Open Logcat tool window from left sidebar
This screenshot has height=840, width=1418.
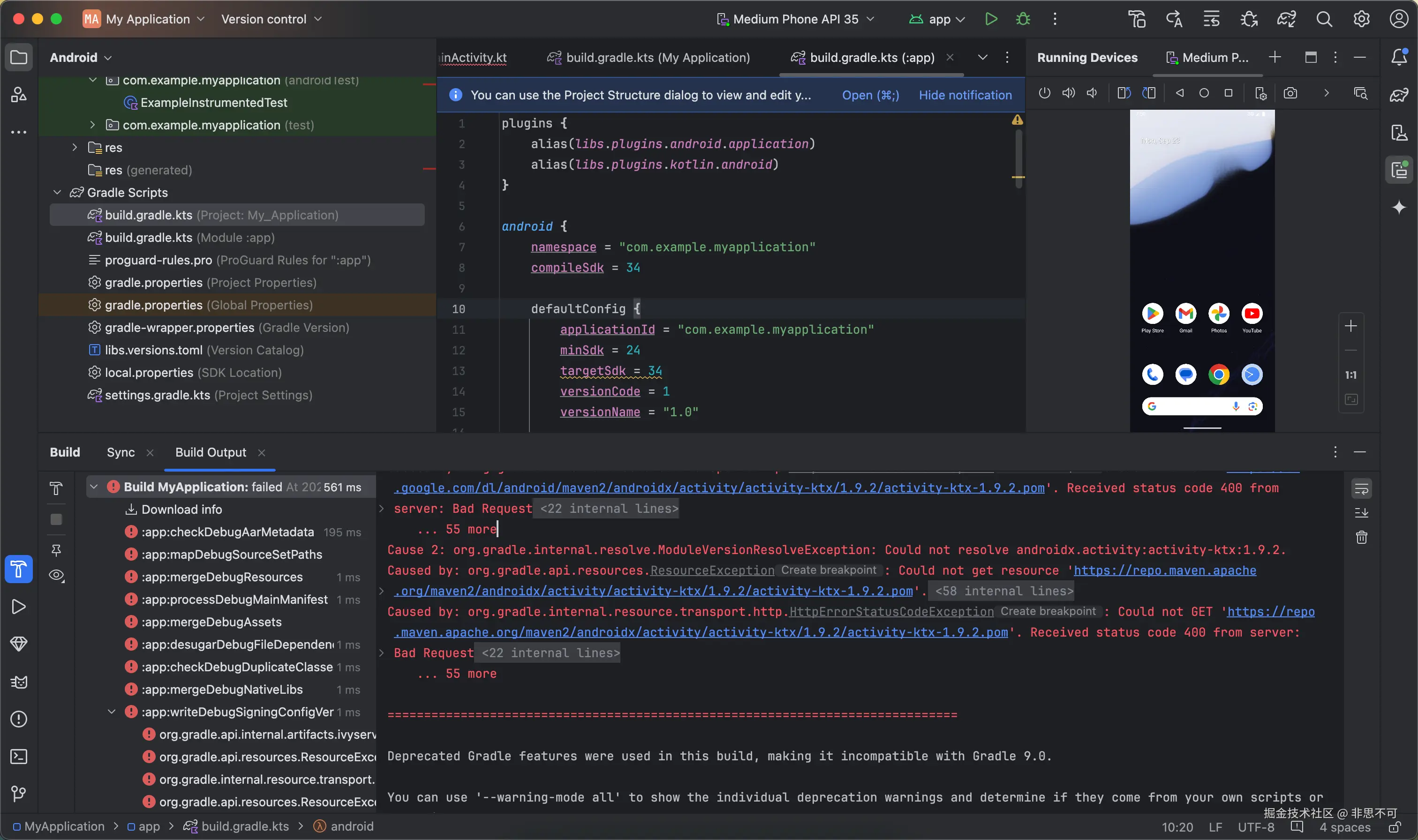(x=19, y=682)
